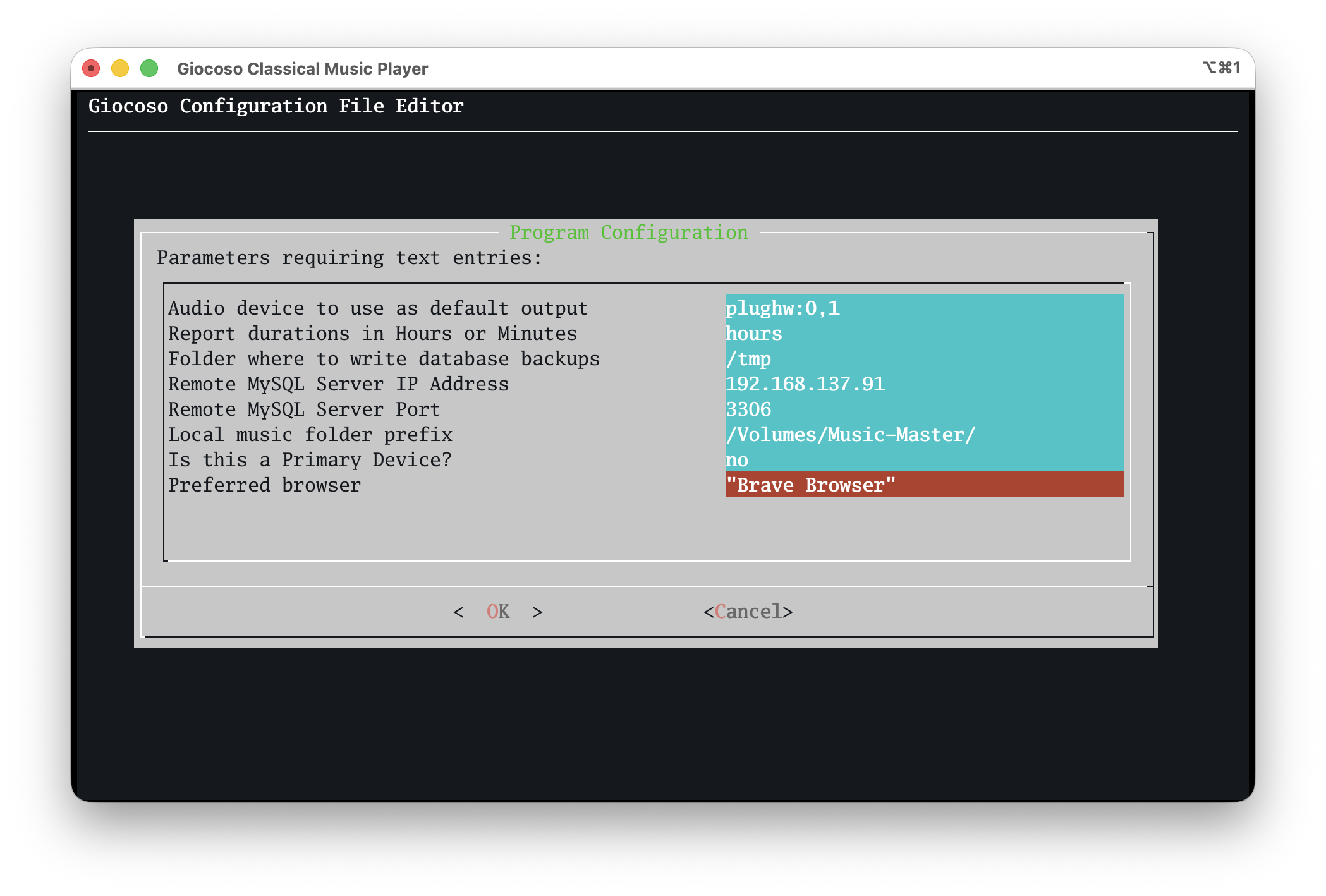Click the Audio device default output label
Screen dimensions: 1326x896
(x=378, y=308)
